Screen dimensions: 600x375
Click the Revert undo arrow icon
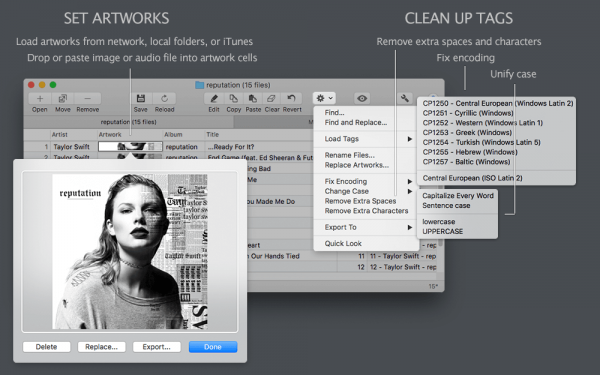click(292, 99)
